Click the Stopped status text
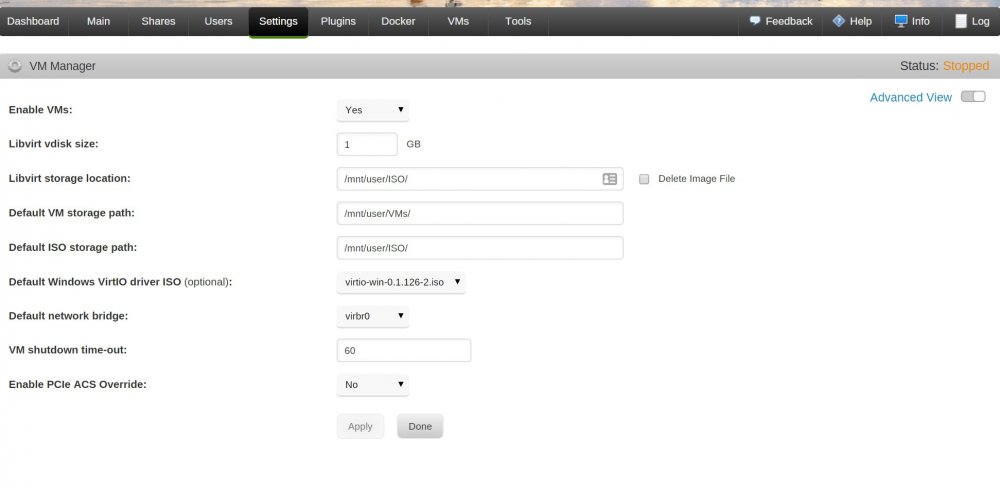 pyautogui.click(x=966, y=66)
